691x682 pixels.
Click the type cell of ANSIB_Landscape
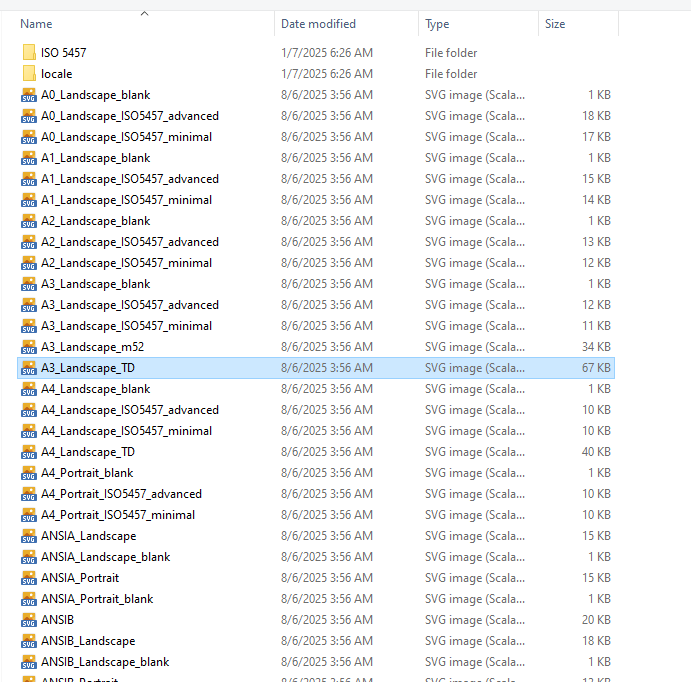475,641
